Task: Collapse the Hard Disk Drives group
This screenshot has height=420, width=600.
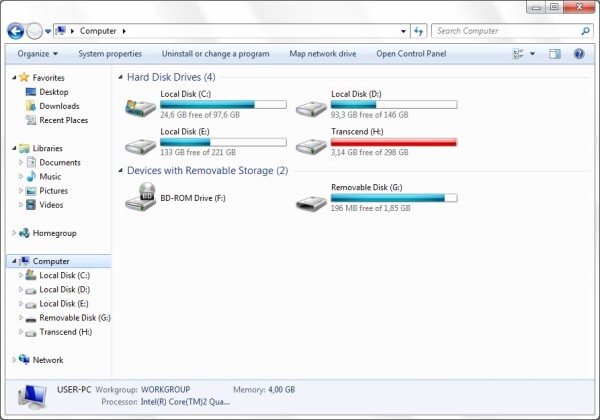Action: point(120,77)
